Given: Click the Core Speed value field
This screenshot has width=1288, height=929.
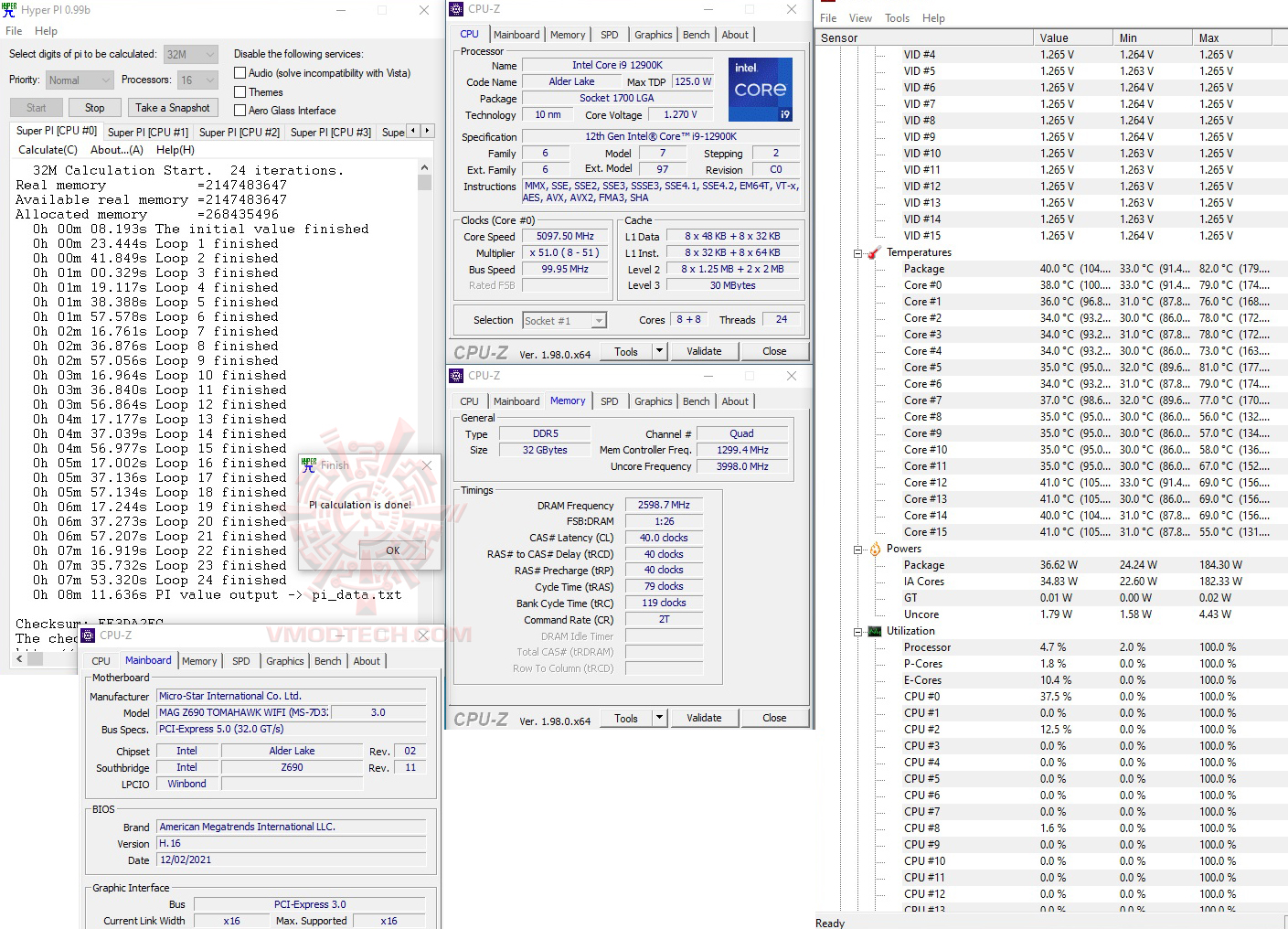Looking at the screenshot, I should [565, 236].
